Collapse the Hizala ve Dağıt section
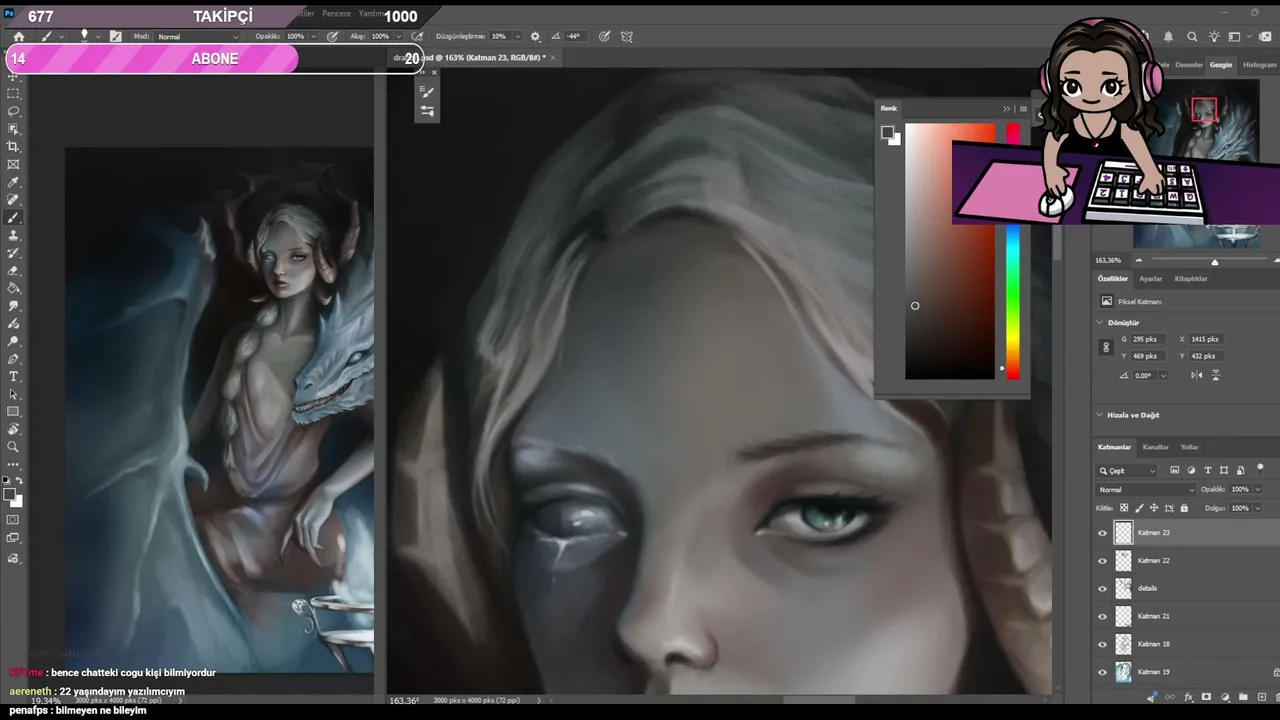 pyautogui.click(x=1100, y=415)
